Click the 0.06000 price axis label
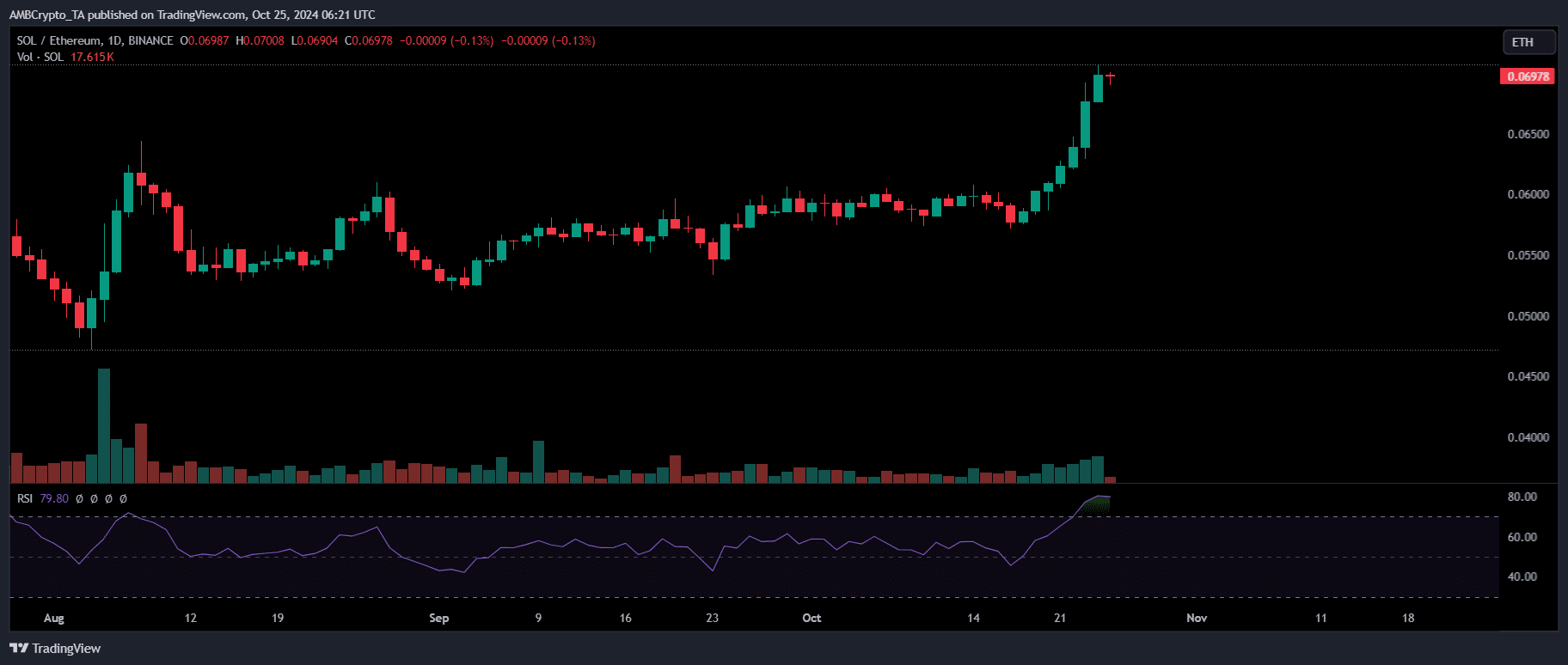The width and height of the screenshot is (1568, 665). tap(1528, 194)
